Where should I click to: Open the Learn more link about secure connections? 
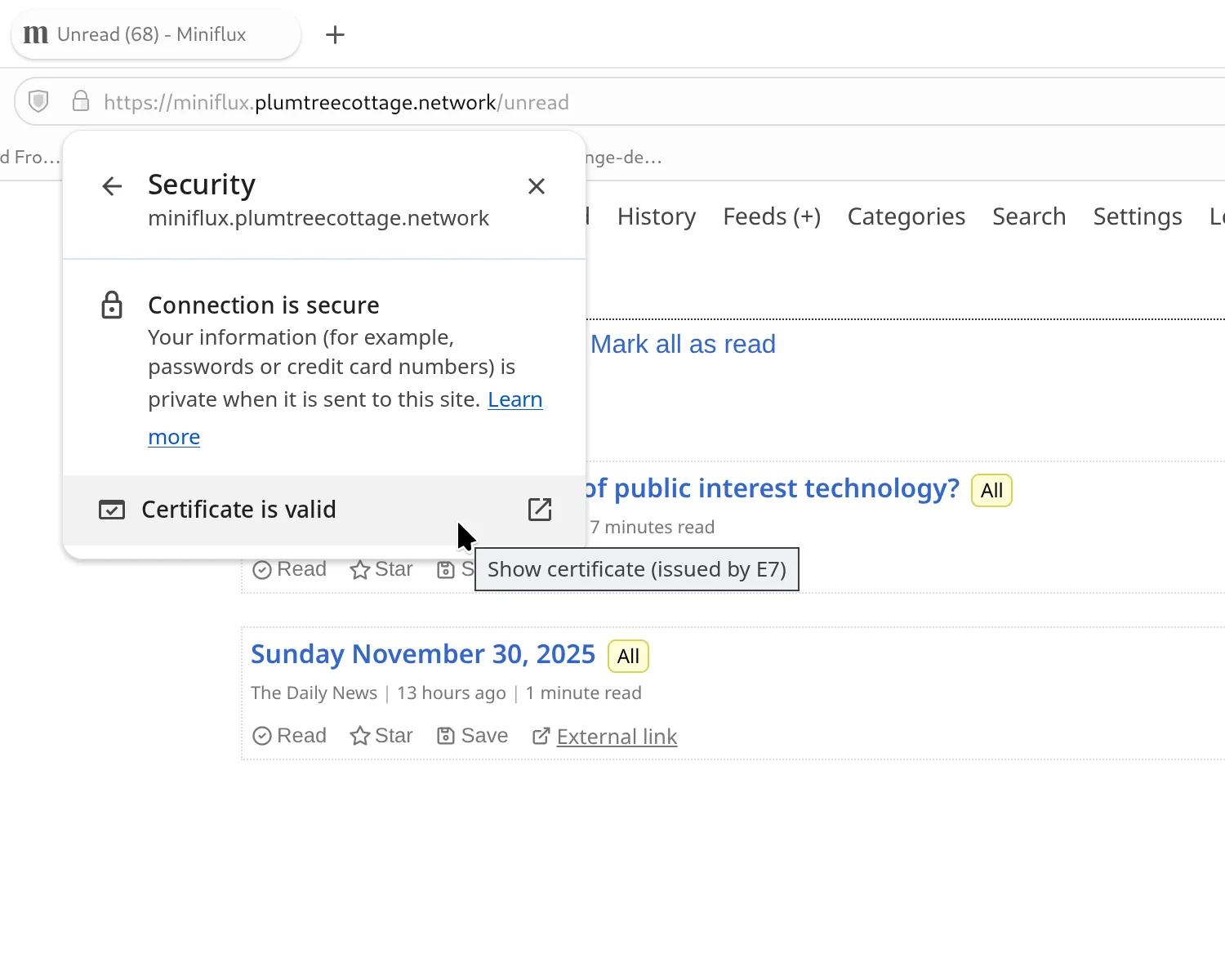[515, 399]
